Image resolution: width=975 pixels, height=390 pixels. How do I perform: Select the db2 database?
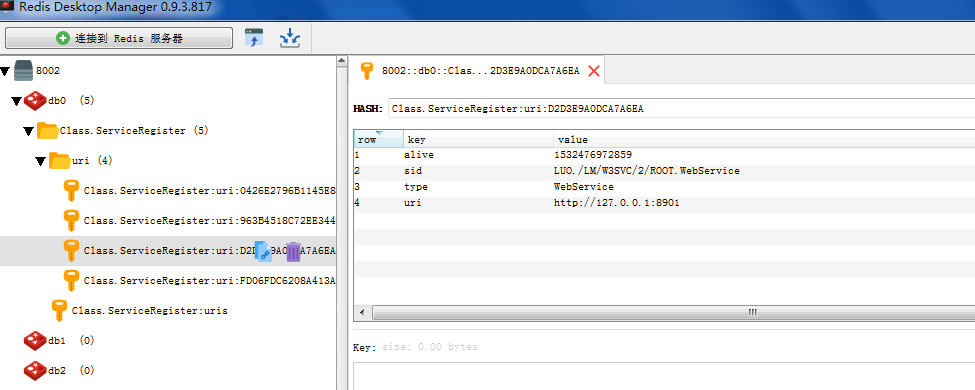point(71,370)
